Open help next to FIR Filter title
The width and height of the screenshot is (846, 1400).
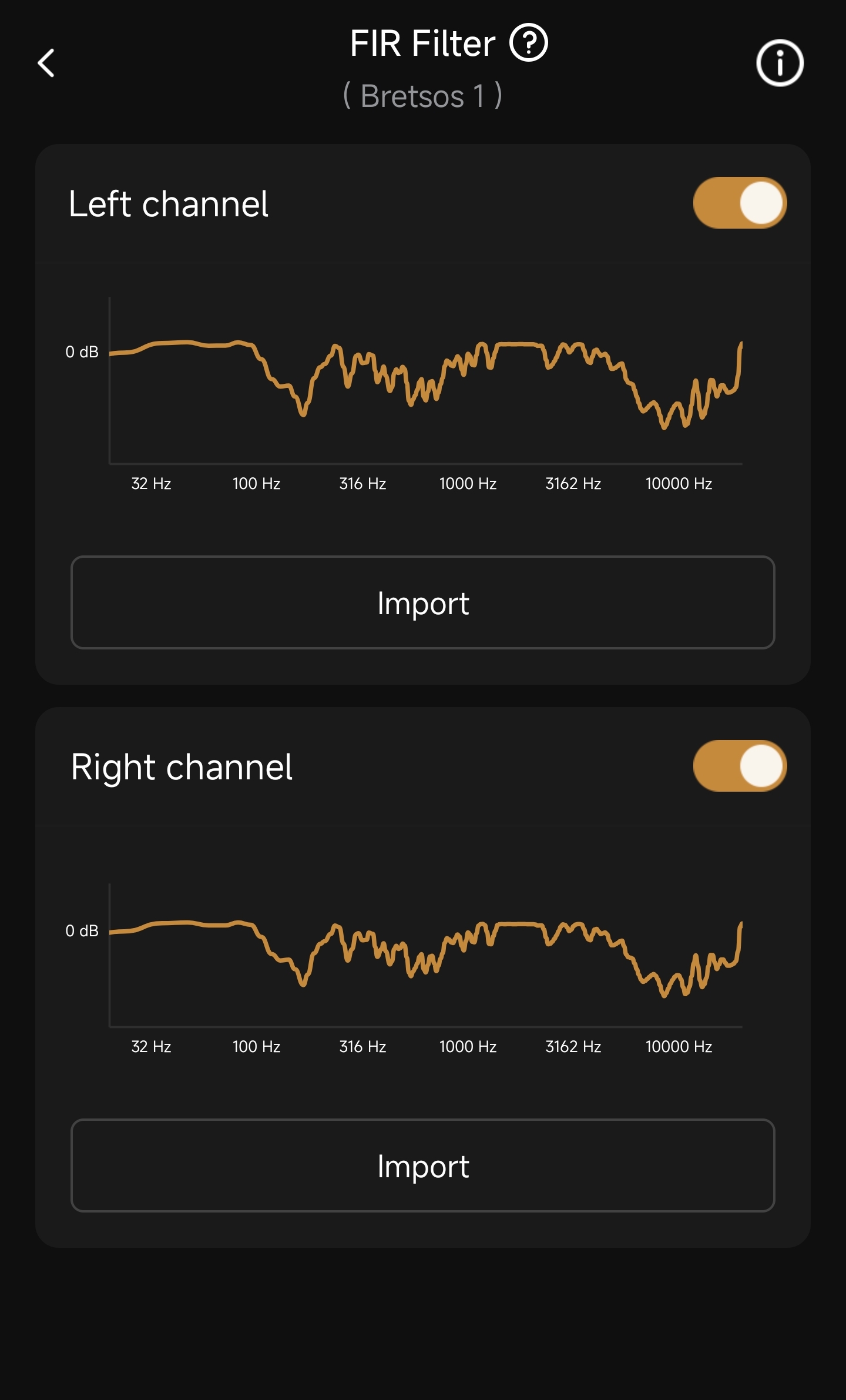point(528,43)
